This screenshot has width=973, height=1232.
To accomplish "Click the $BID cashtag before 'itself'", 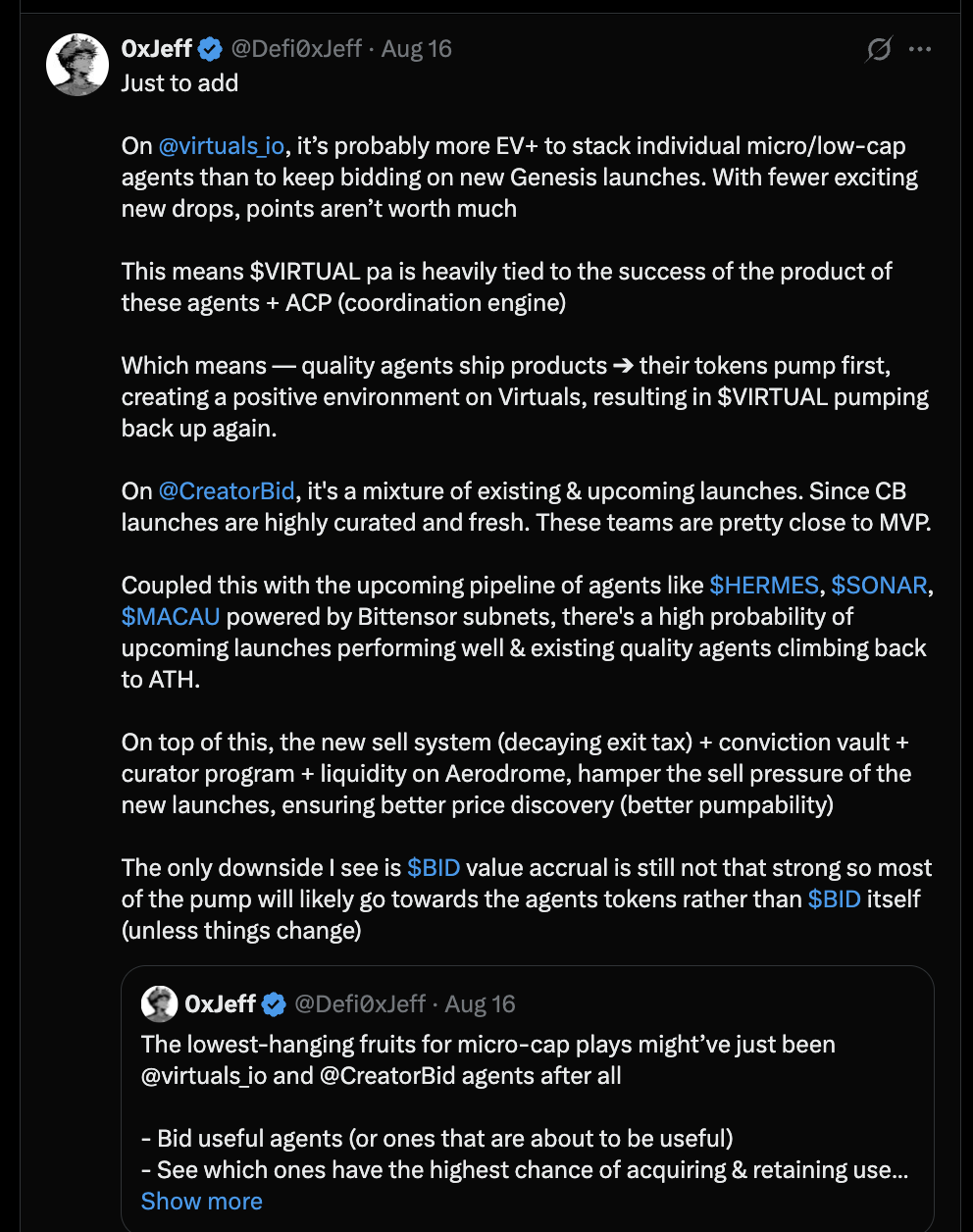I will 835,899.
